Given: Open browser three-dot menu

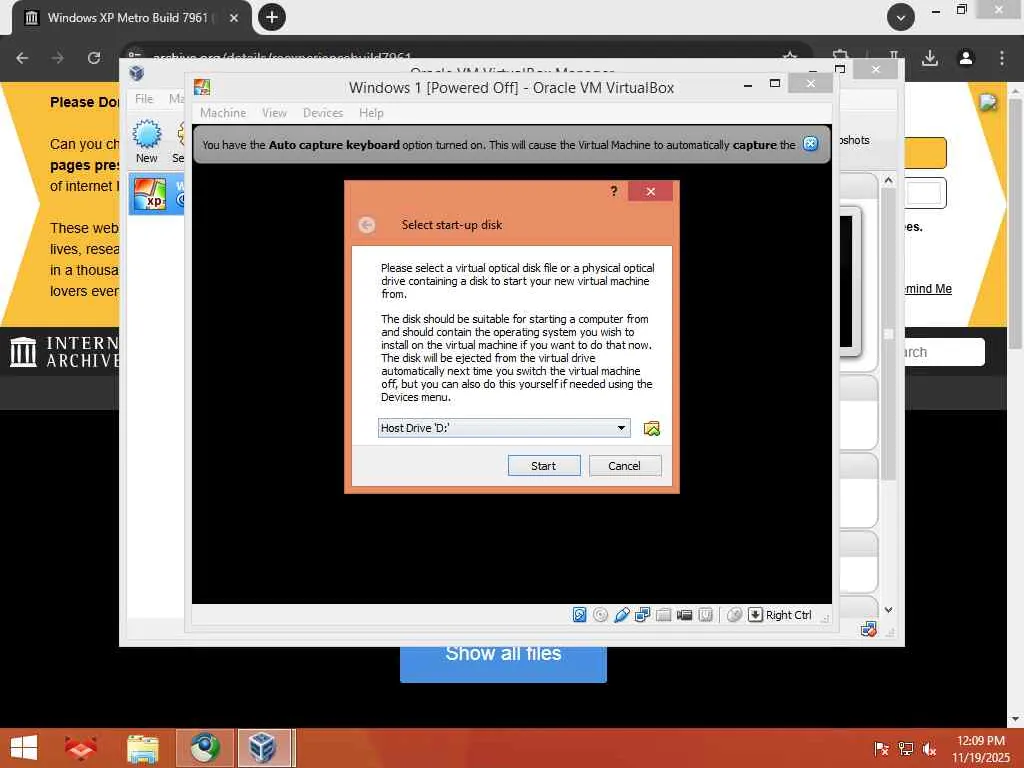Looking at the screenshot, I should [x=1002, y=58].
